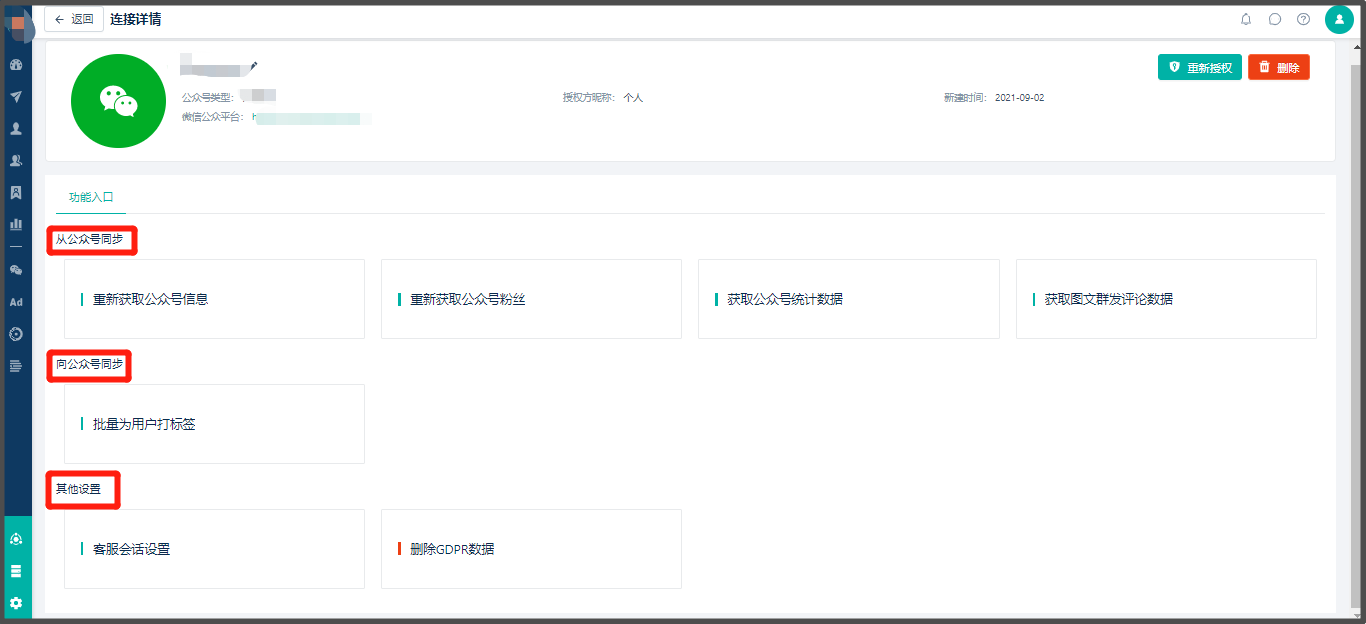Open the 重新获取公众号信息 card

(214, 299)
